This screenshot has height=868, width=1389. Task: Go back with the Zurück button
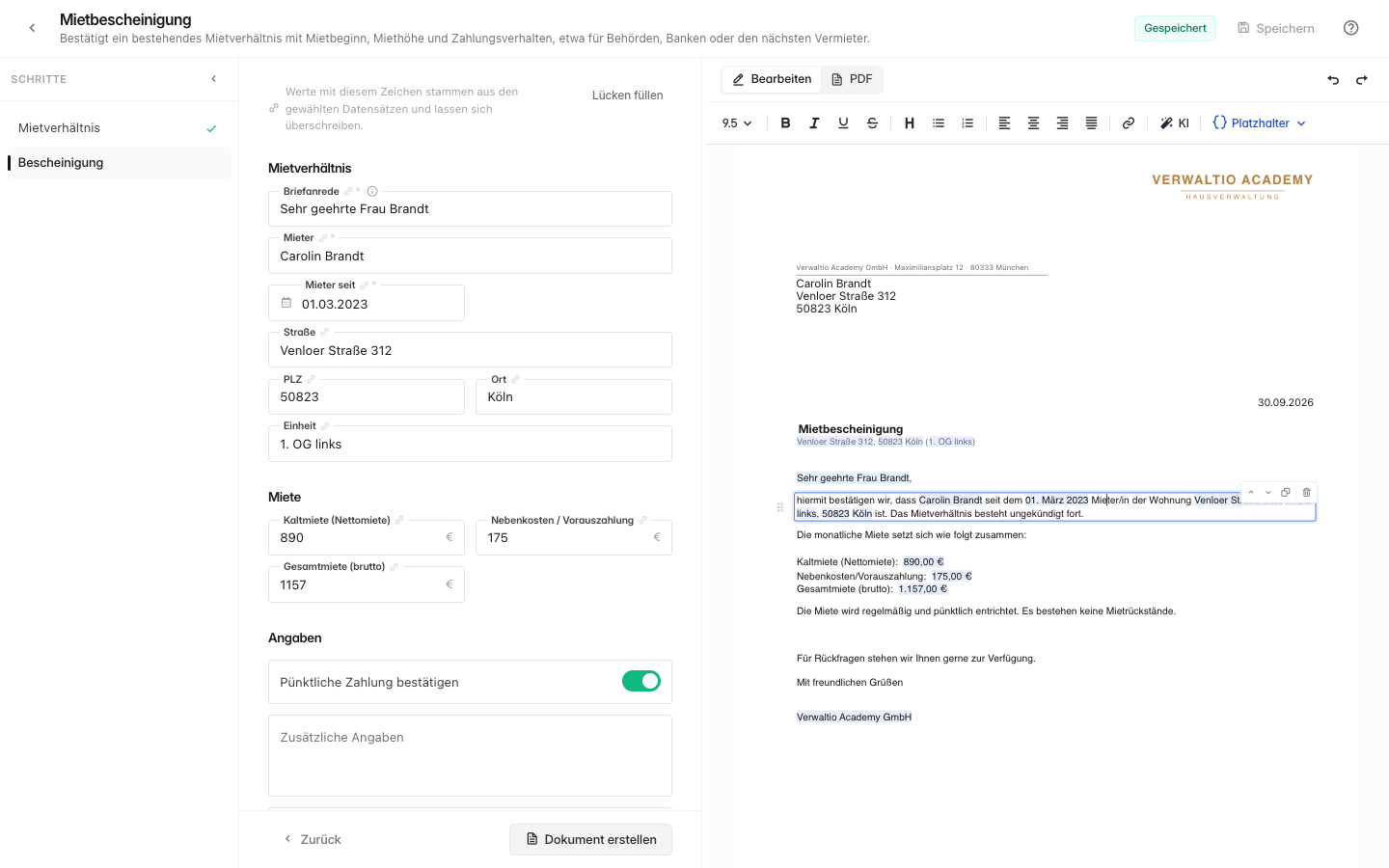pyautogui.click(x=313, y=839)
